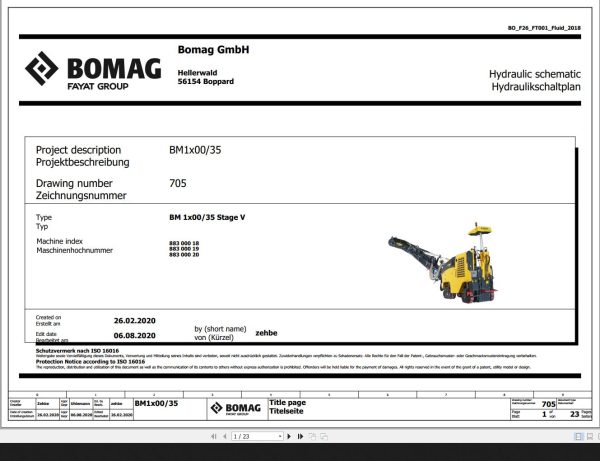The image size is (600, 461).
Task: Select the 'Machine index' label
Action: coord(60,241)
